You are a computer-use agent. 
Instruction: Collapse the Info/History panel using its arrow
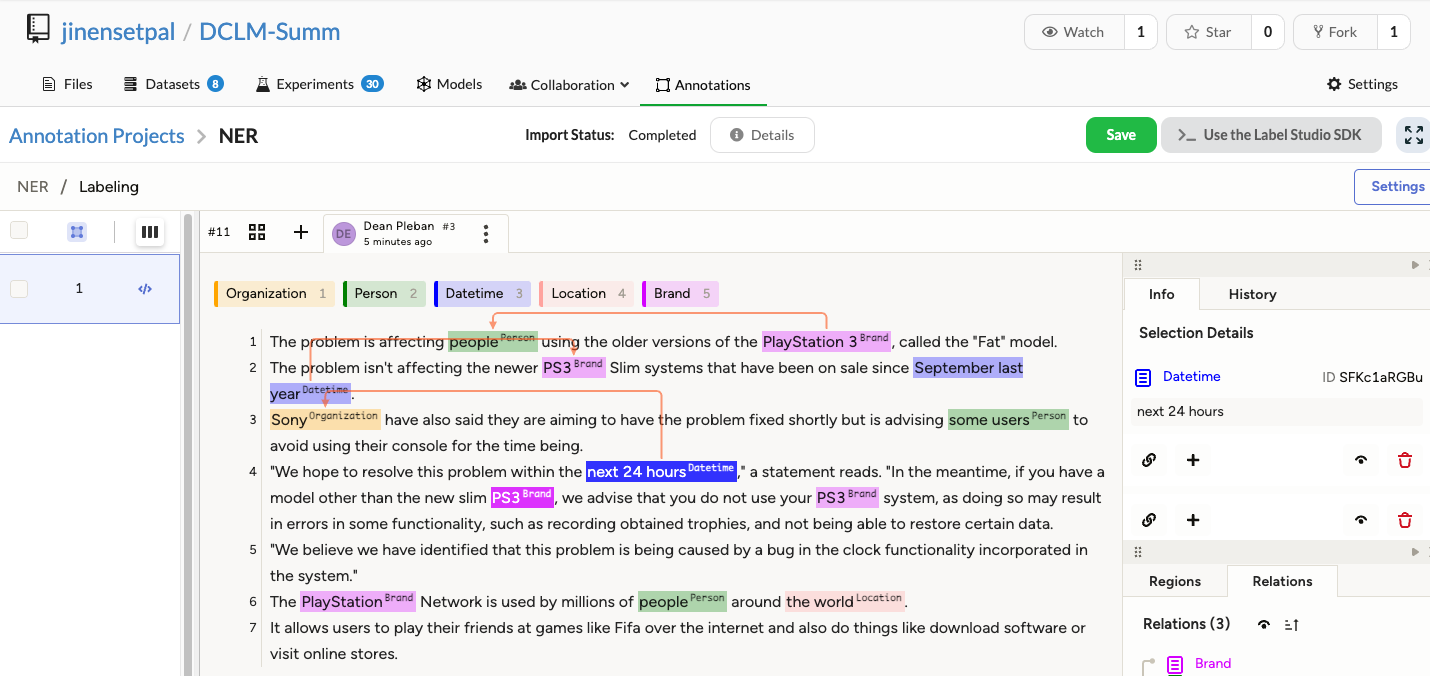pyautogui.click(x=1415, y=265)
